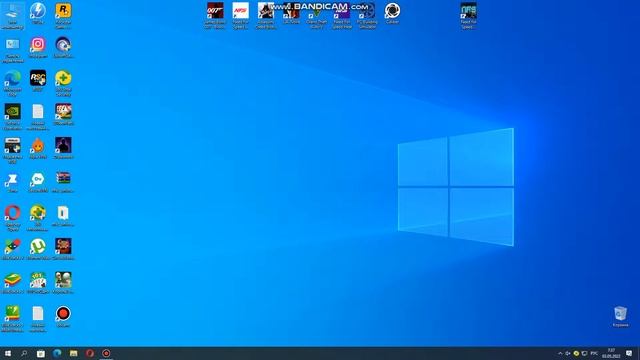The height and width of the screenshot is (360, 640).
Task: Open the Recycle Bin
Action: [x=620, y=316]
